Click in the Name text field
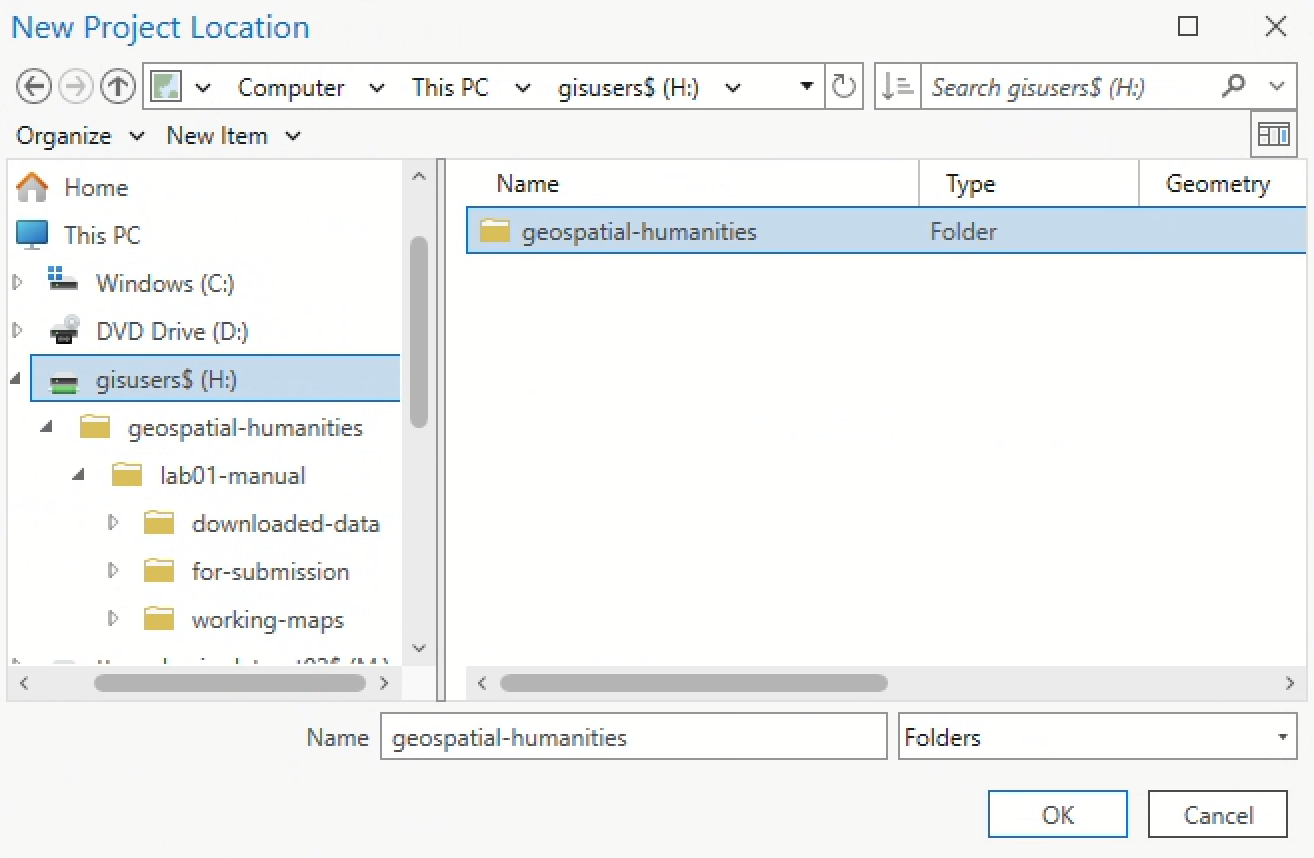 pyautogui.click(x=632, y=738)
